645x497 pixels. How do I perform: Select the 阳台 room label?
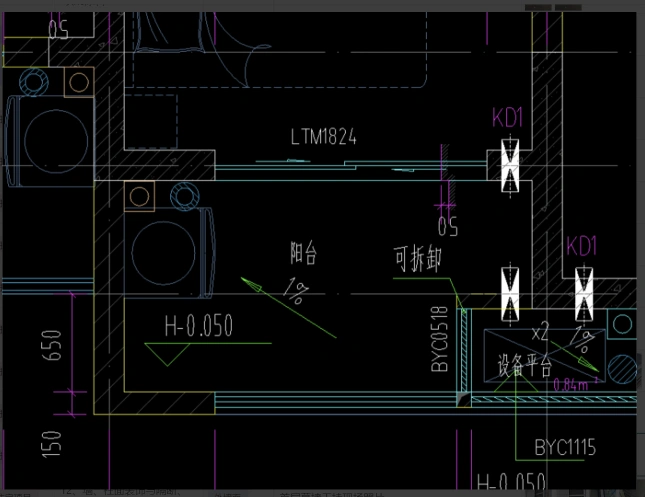tap(303, 254)
